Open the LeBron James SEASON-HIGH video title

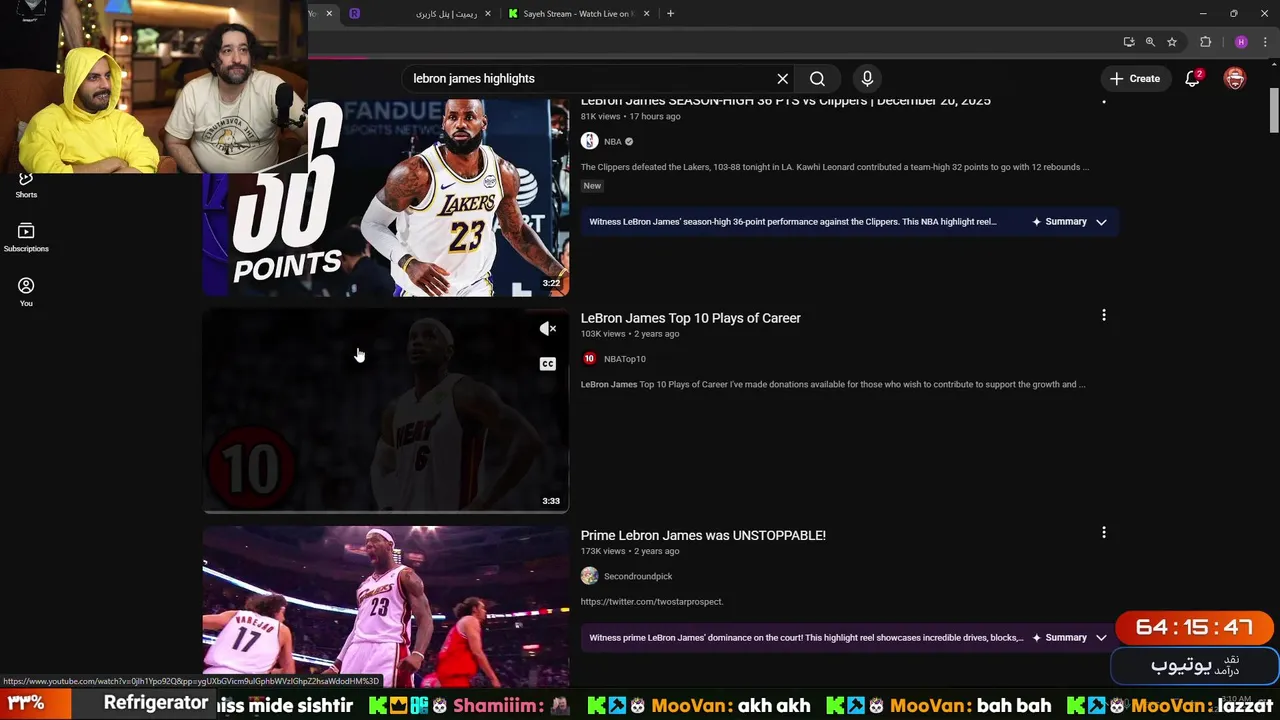[786, 101]
